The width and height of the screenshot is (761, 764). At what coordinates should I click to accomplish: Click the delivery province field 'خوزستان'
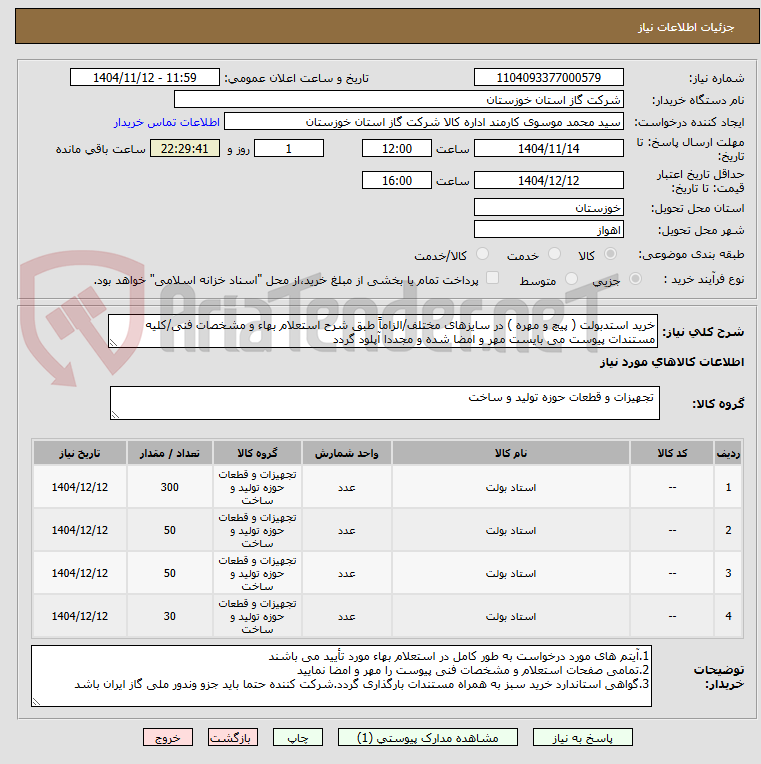(549, 208)
